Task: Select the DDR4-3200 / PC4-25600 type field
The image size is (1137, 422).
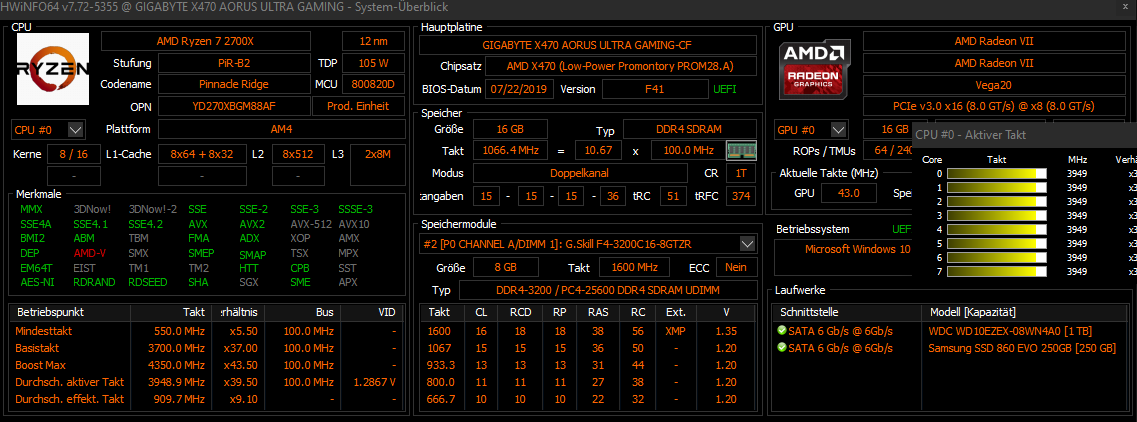Action: pos(608,291)
